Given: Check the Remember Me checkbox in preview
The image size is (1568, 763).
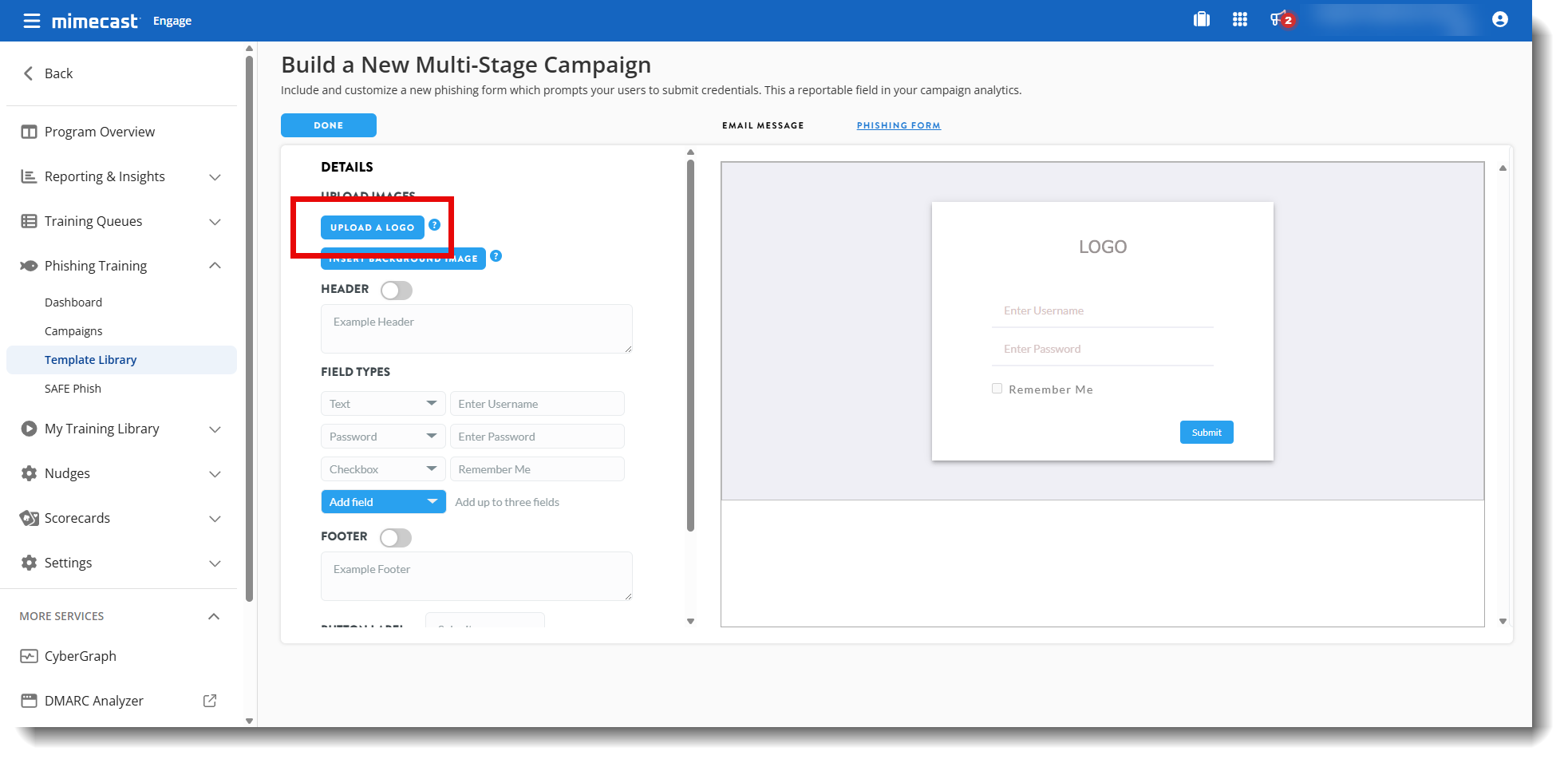Looking at the screenshot, I should tap(997, 389).
